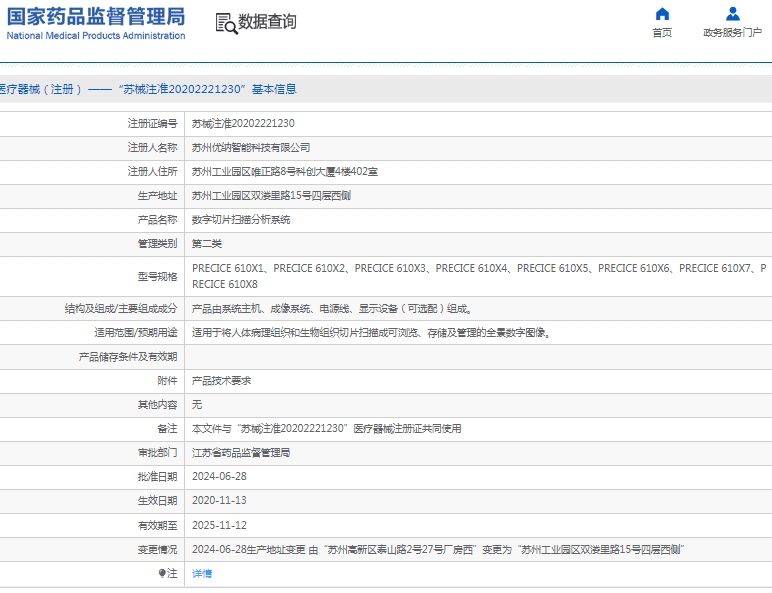This screenshot has height=593, width=772.
Task: Click the 注册证编号 label
Action: click(x=153, y=124)
